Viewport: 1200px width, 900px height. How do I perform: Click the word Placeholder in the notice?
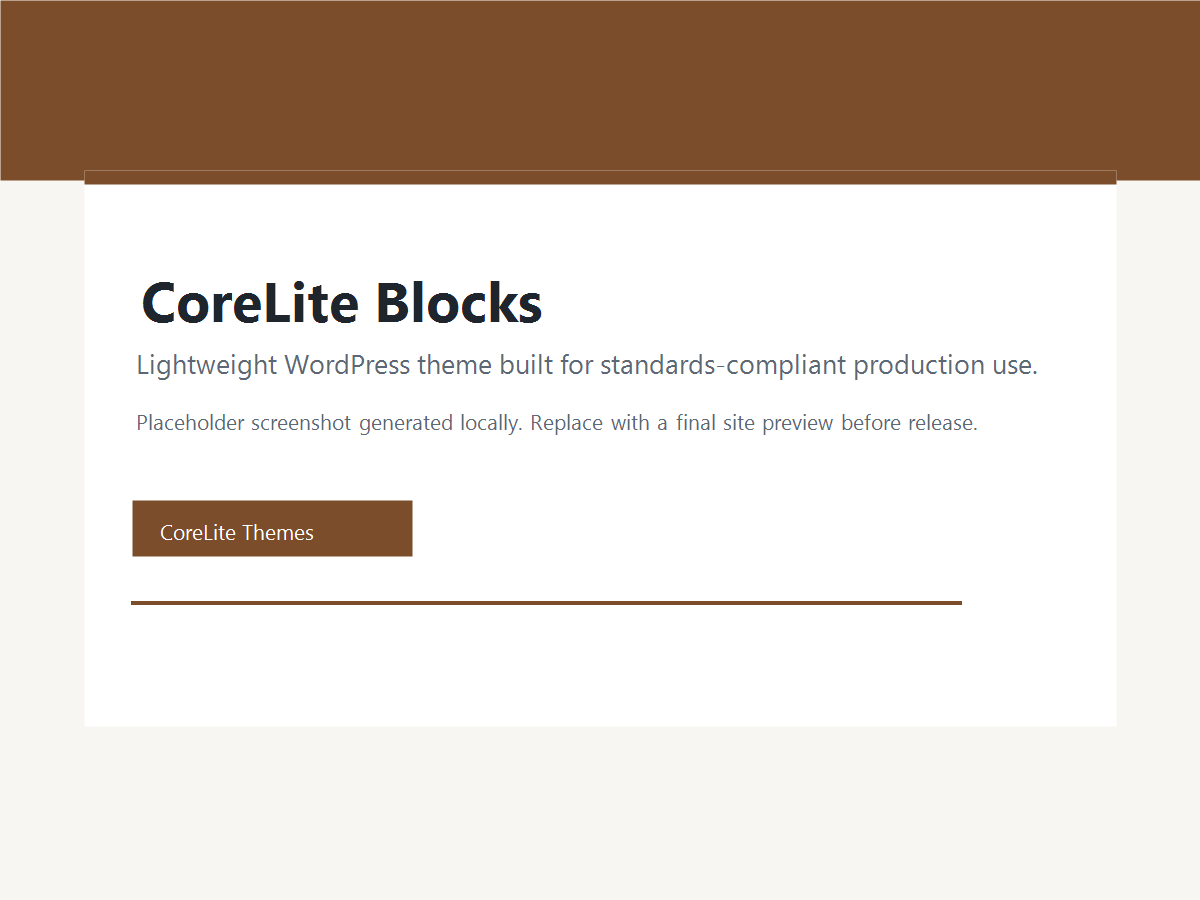[190, 423]
